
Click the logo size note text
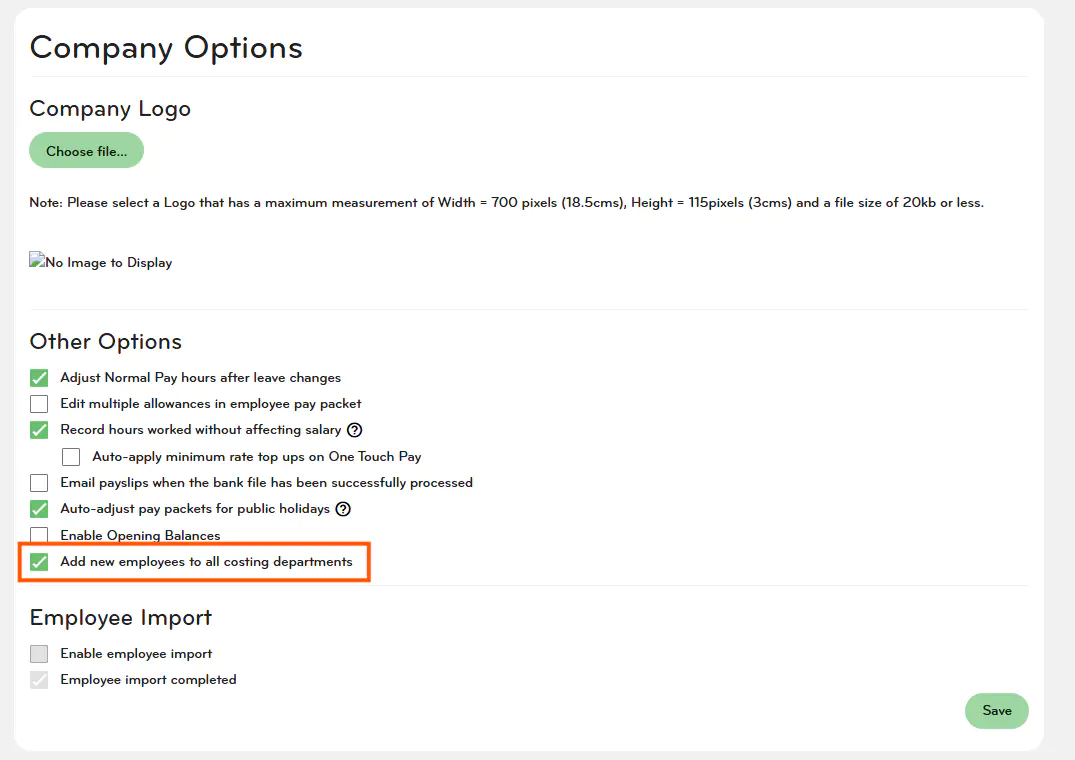click(x=506, y=203)
